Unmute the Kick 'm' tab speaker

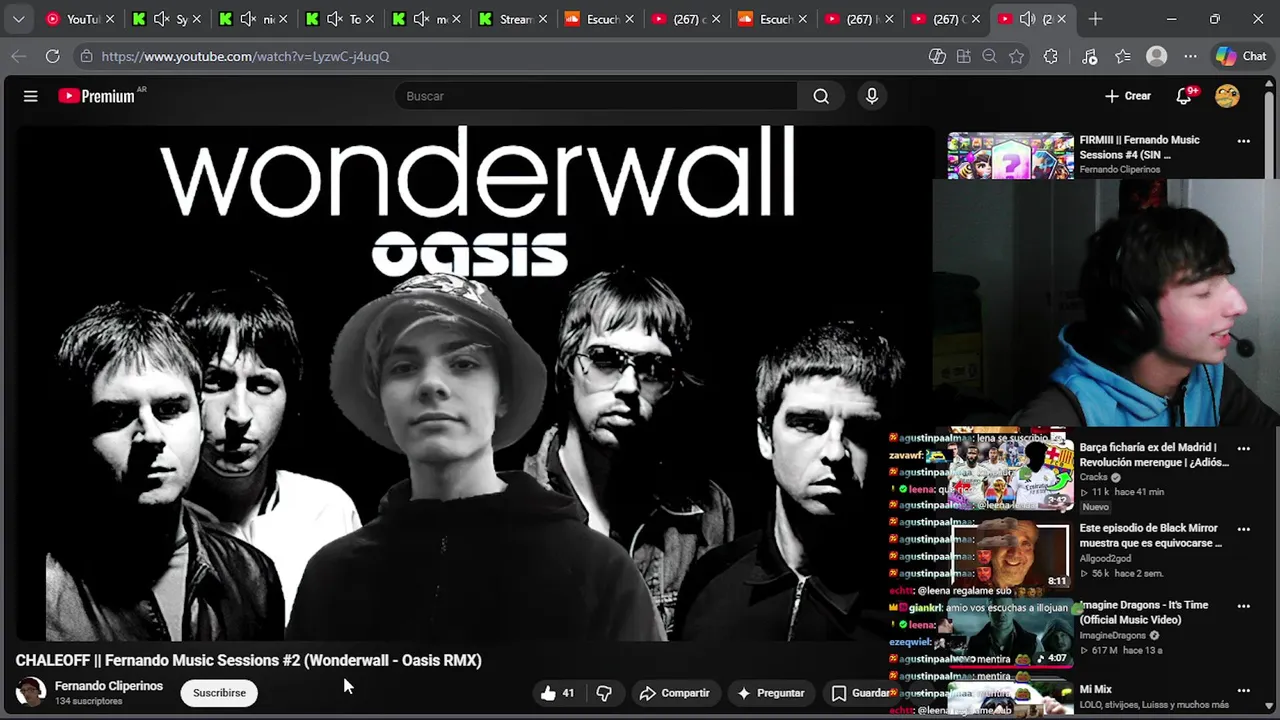tap(422, 19)
